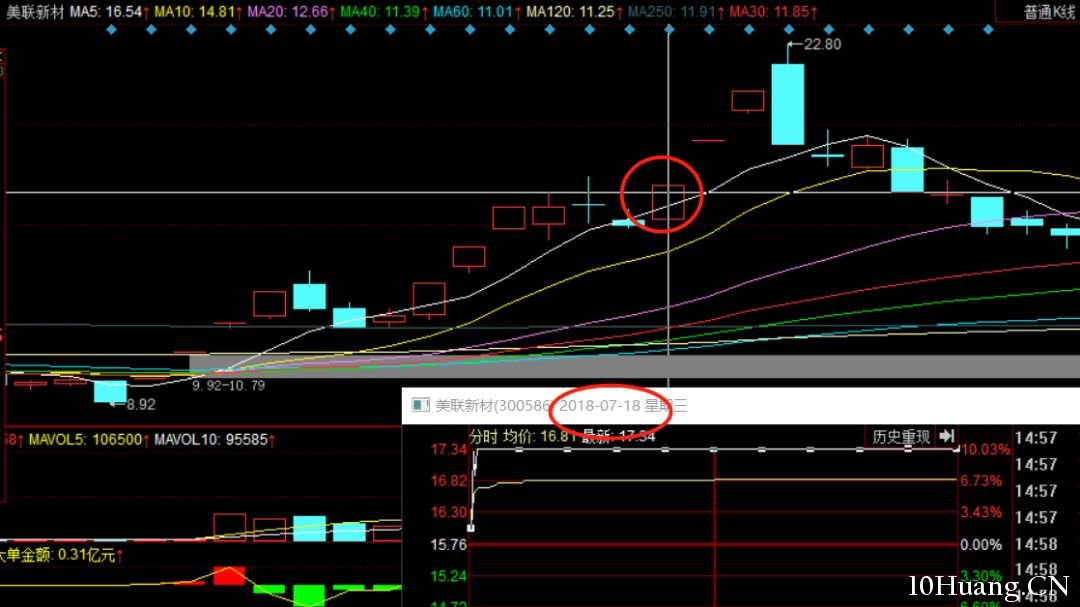Screen dimensions: 1080x607
Task: Click the 17.34 price axis label
Action: [x=448, y=450]
